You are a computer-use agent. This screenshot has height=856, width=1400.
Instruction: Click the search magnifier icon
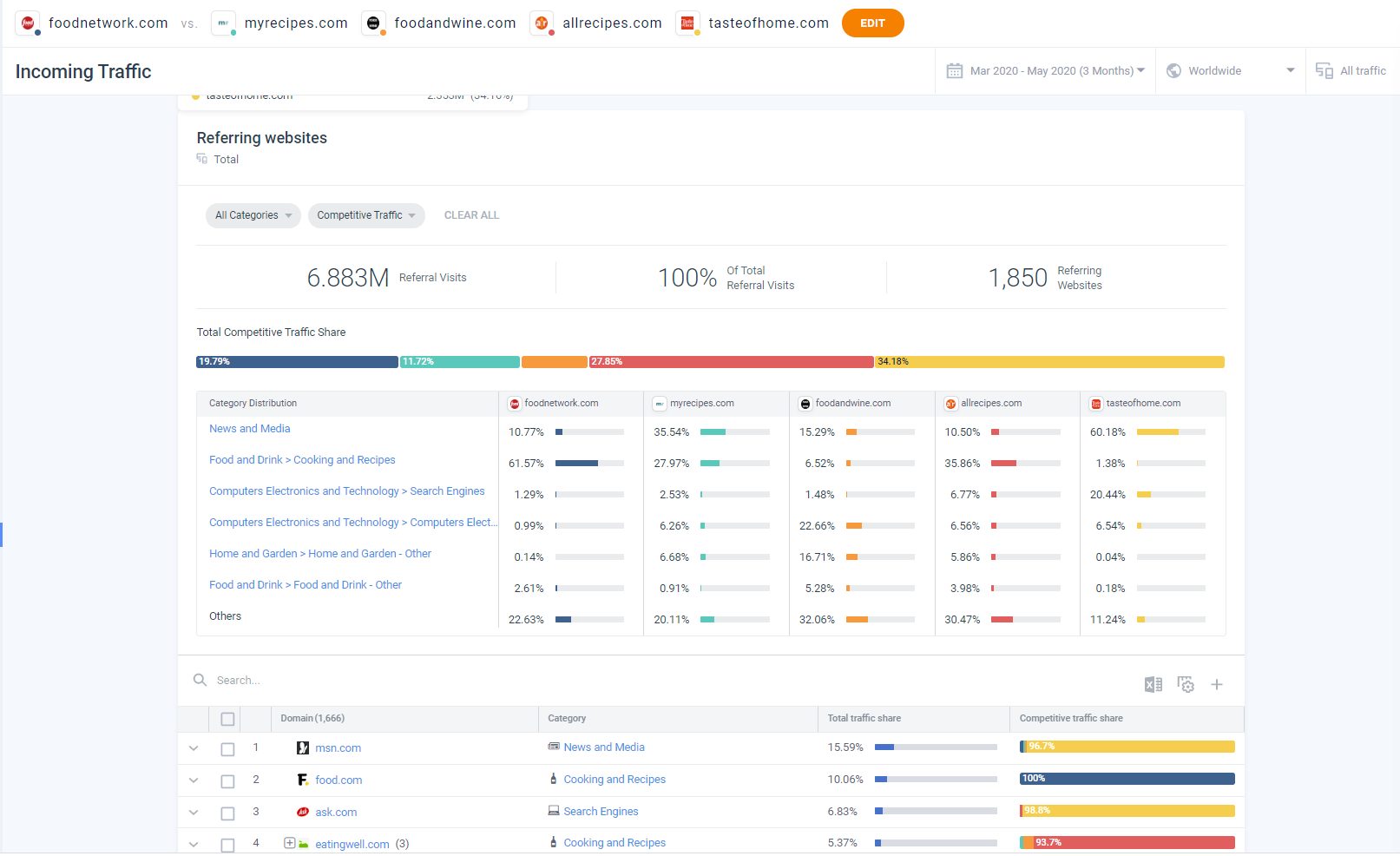tap(200, 680)
